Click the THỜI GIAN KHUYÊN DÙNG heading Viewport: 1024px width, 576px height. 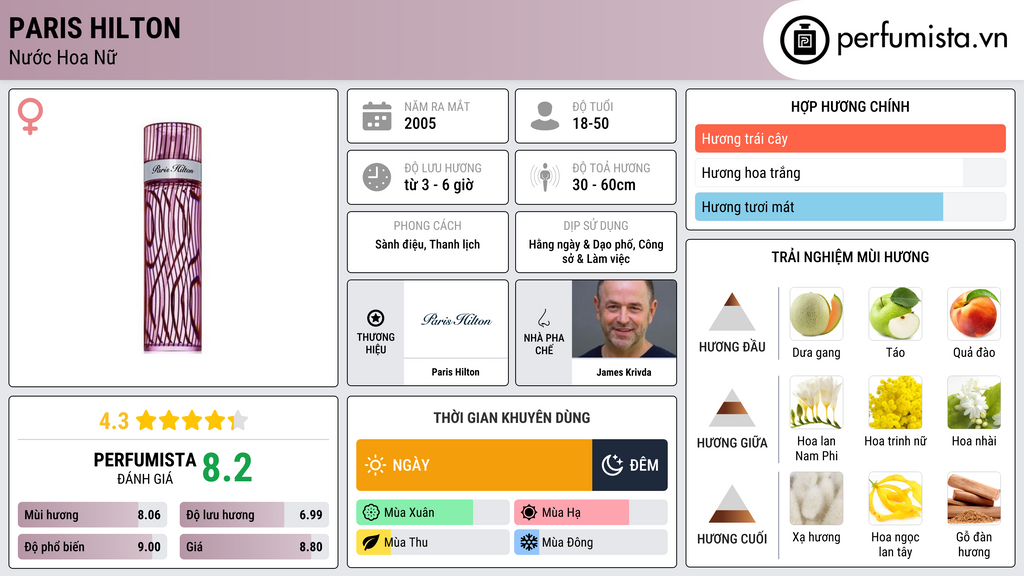pyautogui.click(x=512, y=418)
